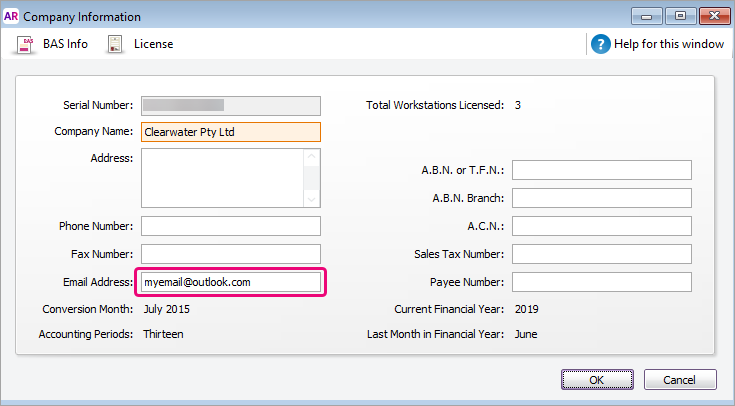Focus the Payee Number field
Image resolution: width=735 pixels, height=406 pixels.
point(601,282)
